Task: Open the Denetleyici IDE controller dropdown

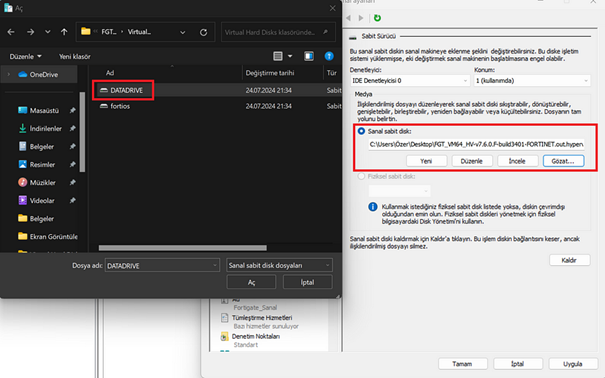Action: 410,81
